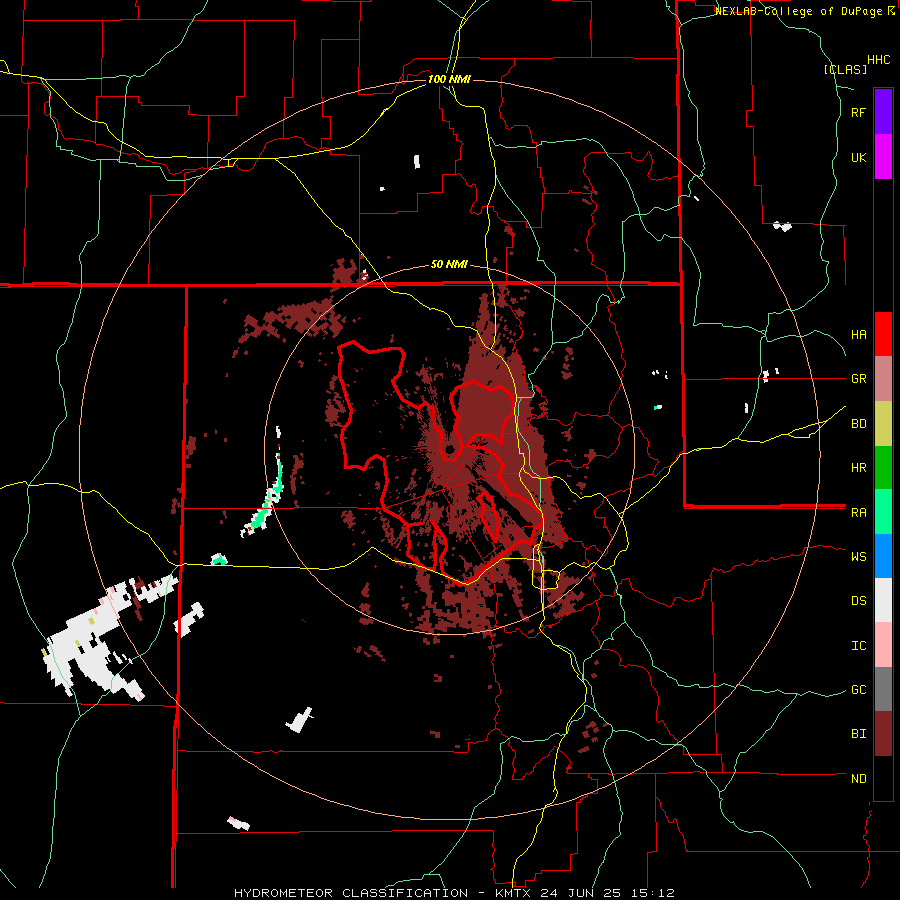
Task: Click the [CLAS] units label
Action: click(845, 70)
